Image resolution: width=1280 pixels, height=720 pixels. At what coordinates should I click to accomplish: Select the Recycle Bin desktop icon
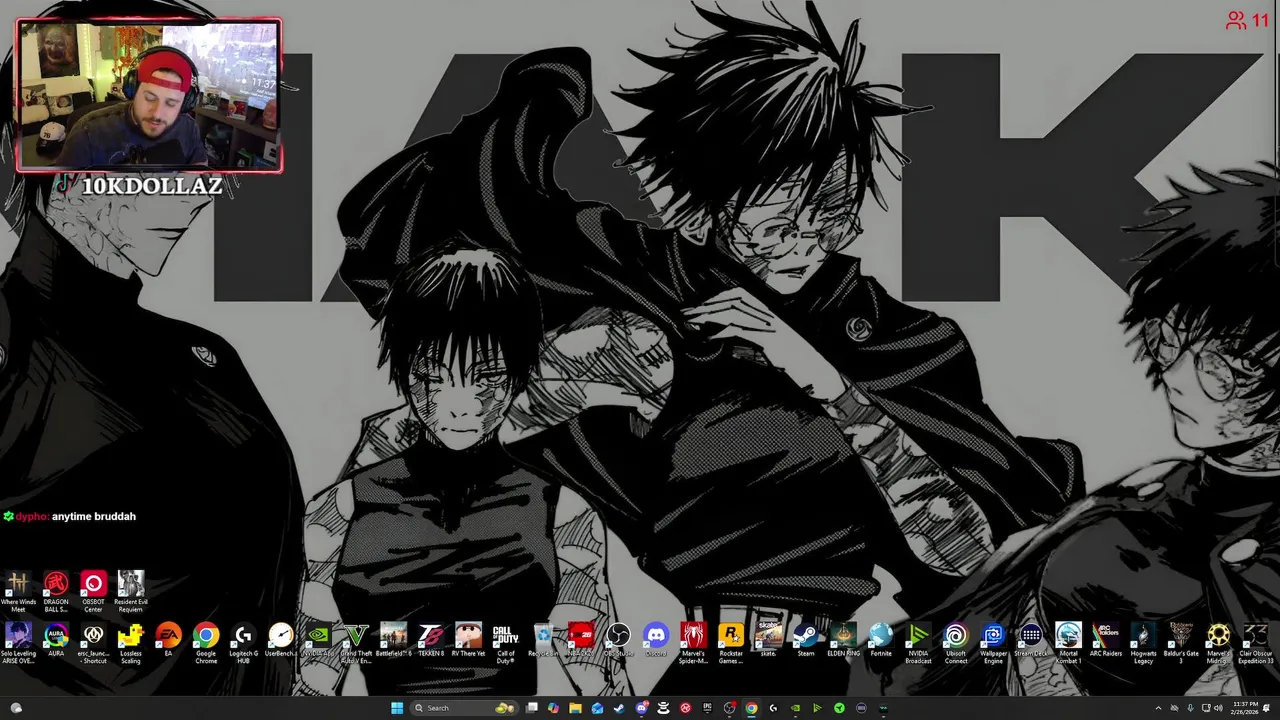point(543,641)
